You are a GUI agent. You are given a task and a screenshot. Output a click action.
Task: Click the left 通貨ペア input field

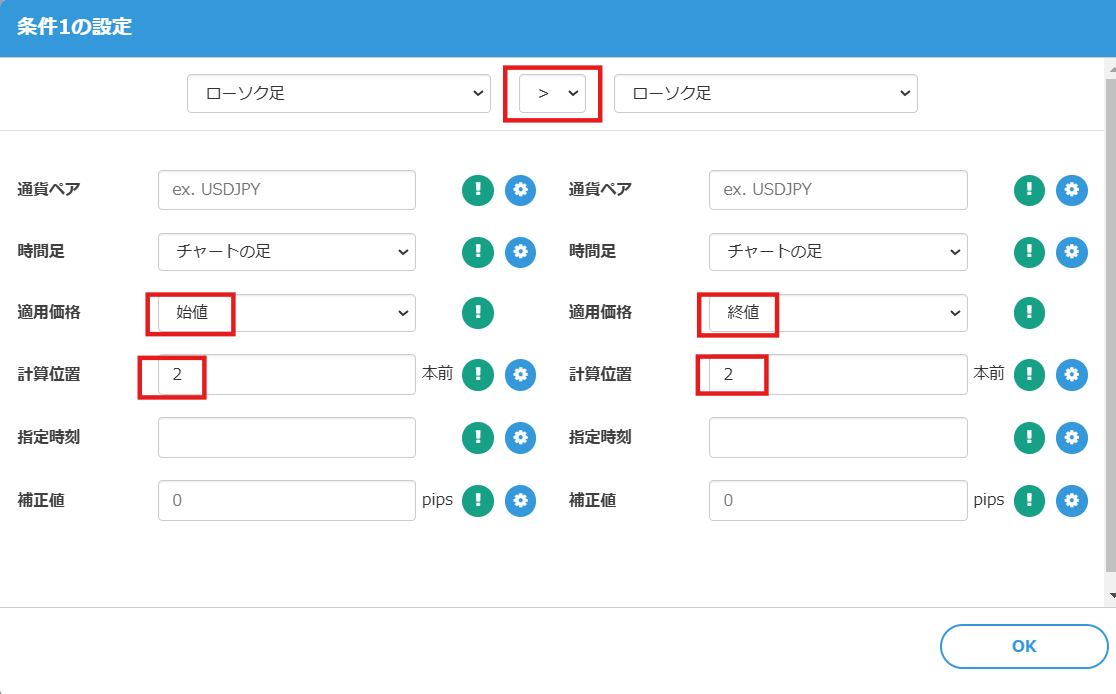pos(286,190)
